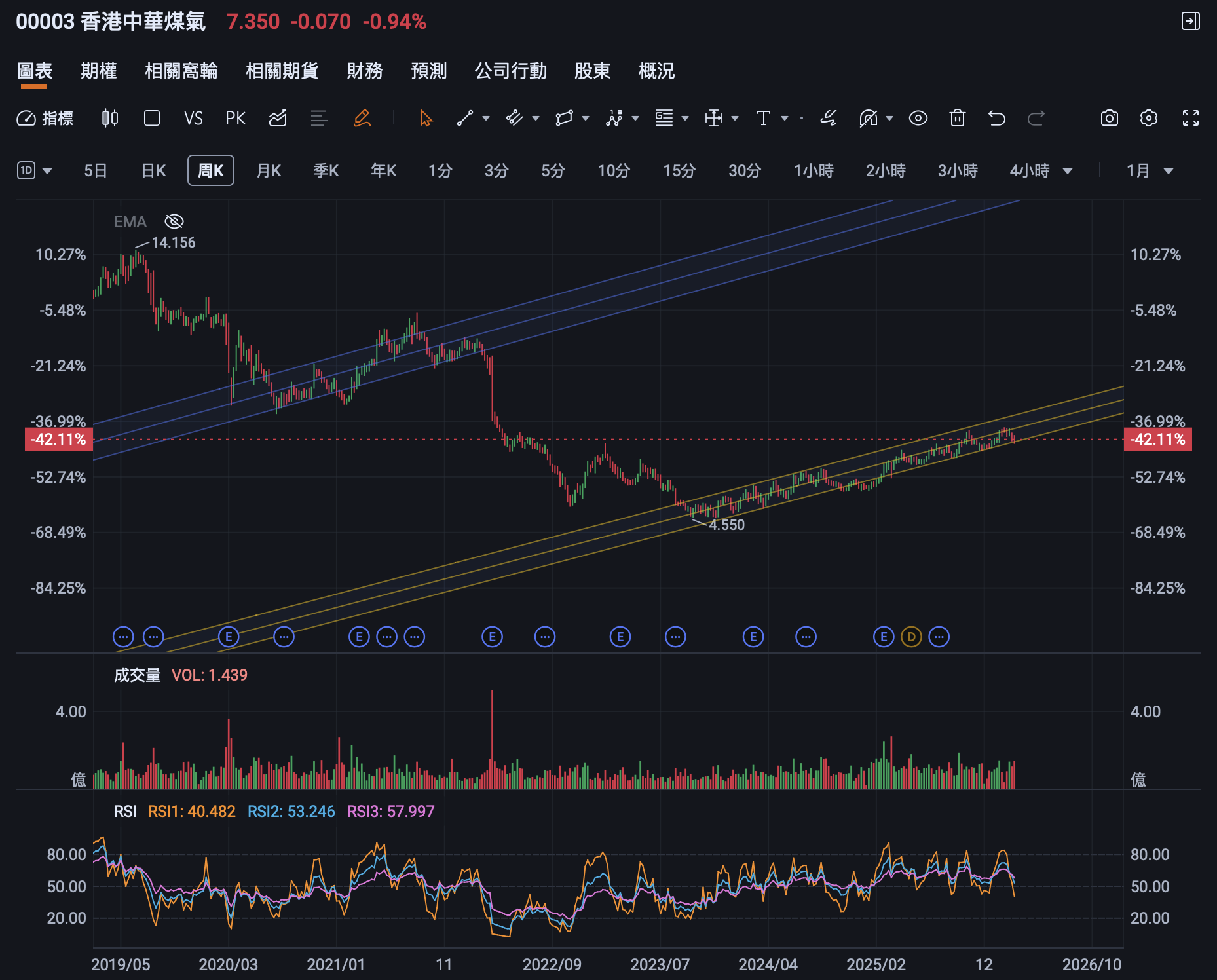Expand the wave pattern tool dropdown
Image resolution: width=1217 pixels, height=980 pixels.
point(635,118)
